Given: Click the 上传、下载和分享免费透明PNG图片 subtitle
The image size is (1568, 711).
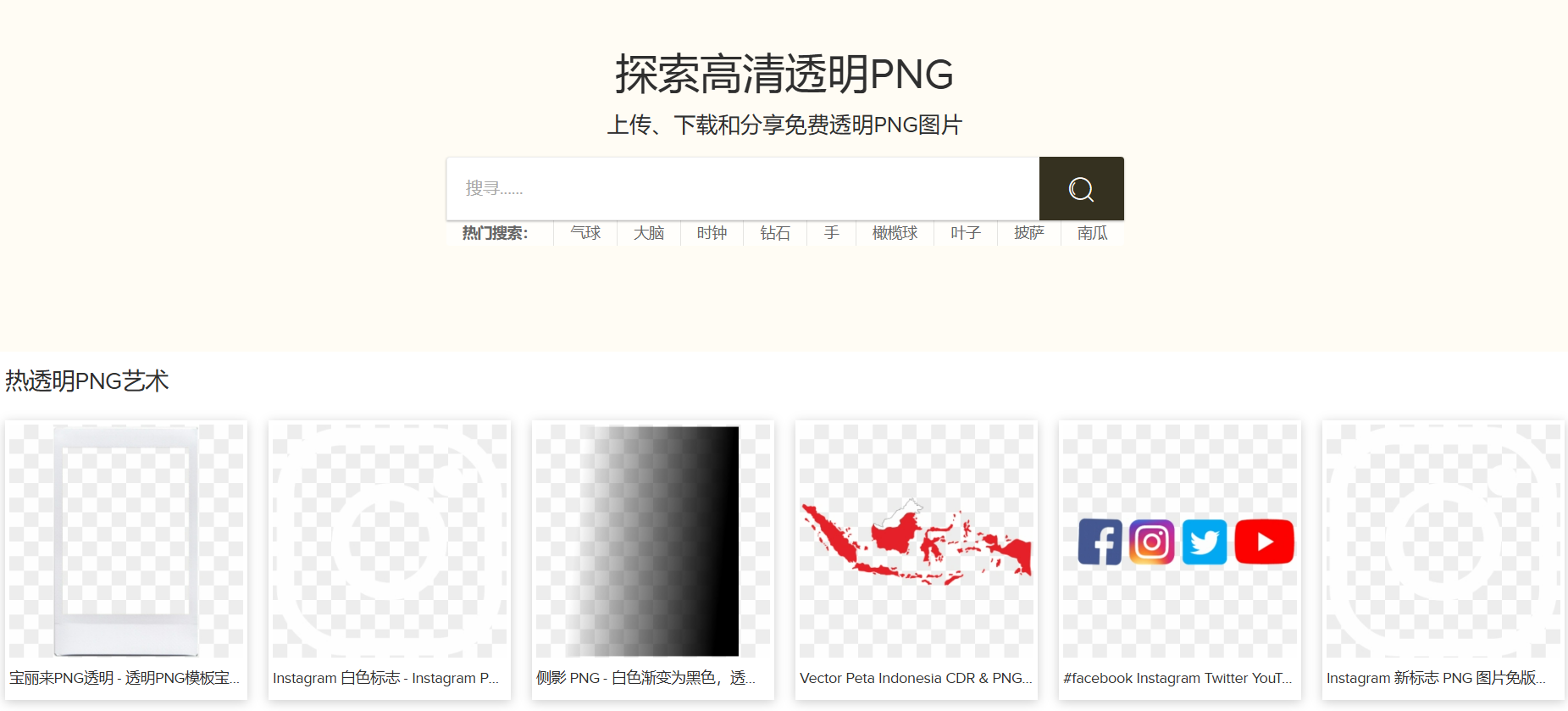Looking at the screenshot, I should point(784,125).
